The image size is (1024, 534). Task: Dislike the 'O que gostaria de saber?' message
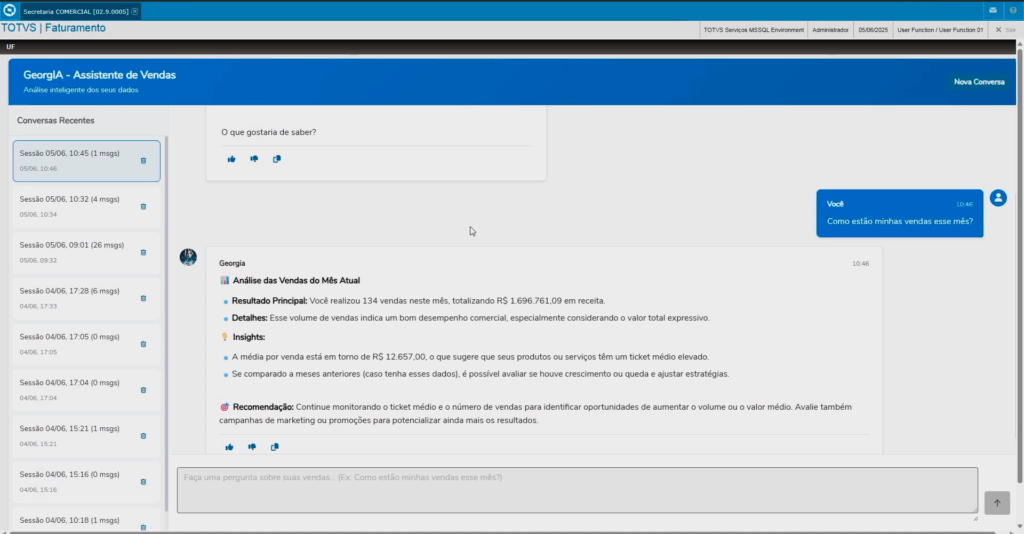[x=254, y=159]
